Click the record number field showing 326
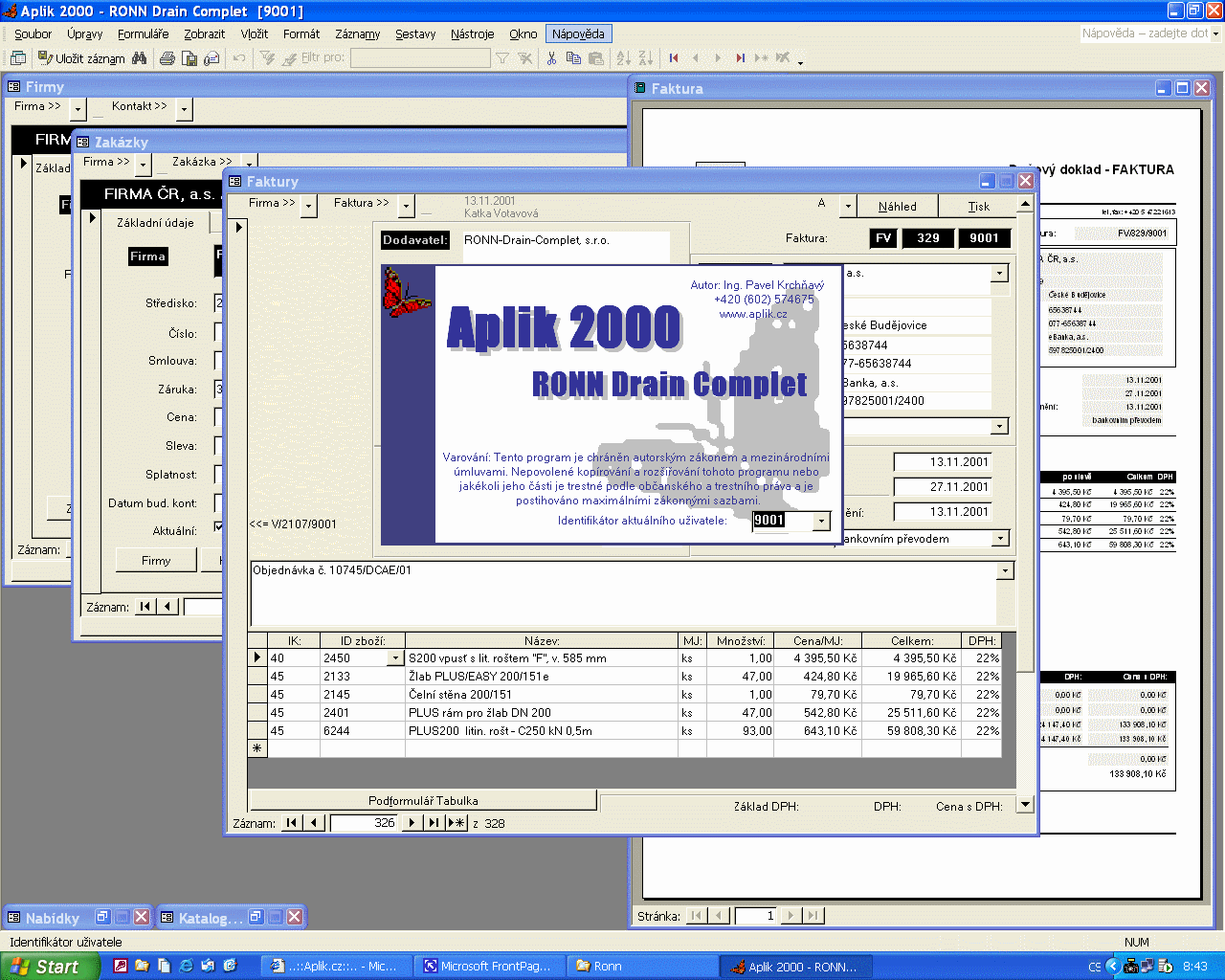The image size is (1225, 980). pos(364,823)
